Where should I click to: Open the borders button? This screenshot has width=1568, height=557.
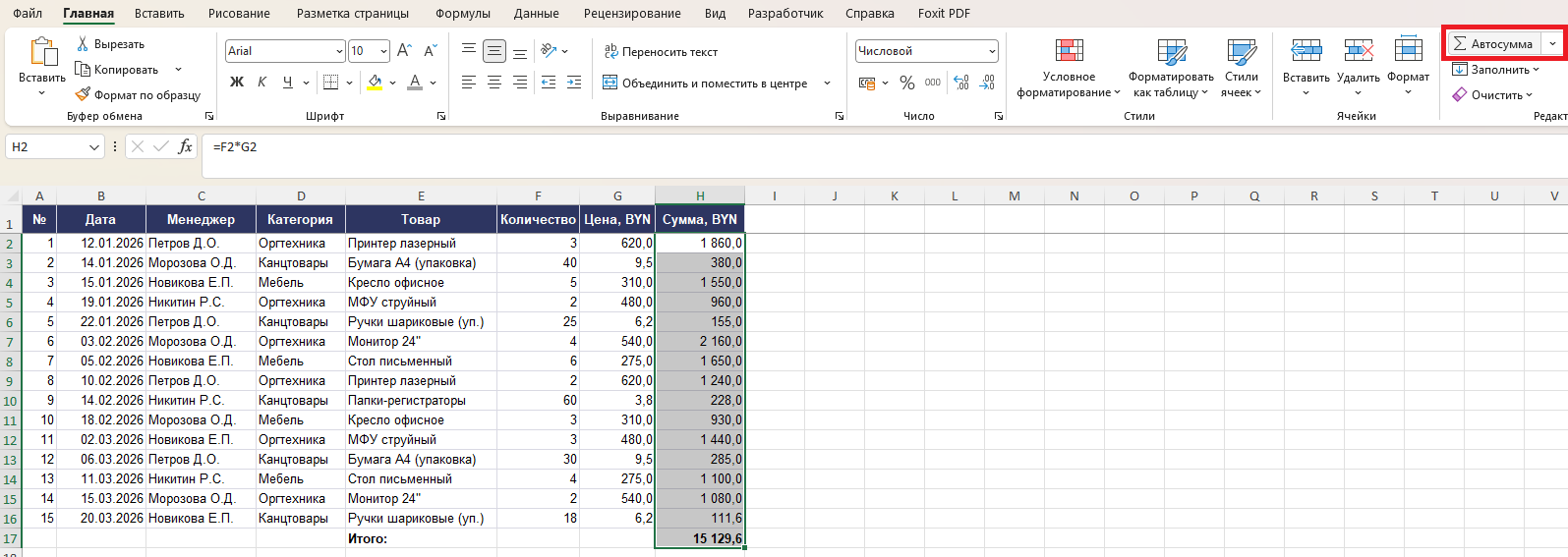tap(330, 83)
